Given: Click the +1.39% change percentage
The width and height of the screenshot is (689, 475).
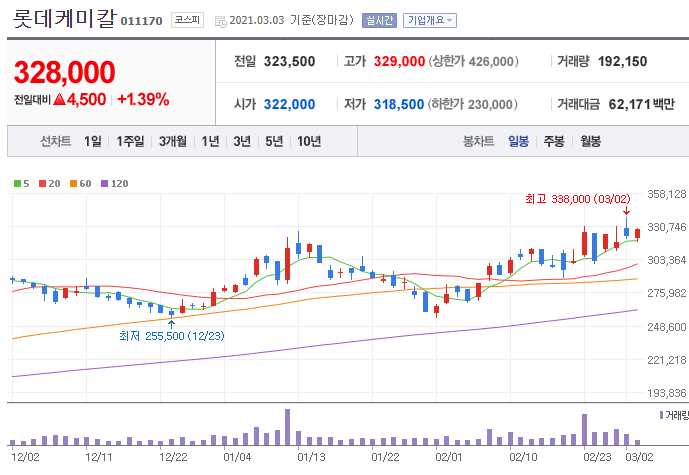Looking at the screenshot, I should point(143,99).
